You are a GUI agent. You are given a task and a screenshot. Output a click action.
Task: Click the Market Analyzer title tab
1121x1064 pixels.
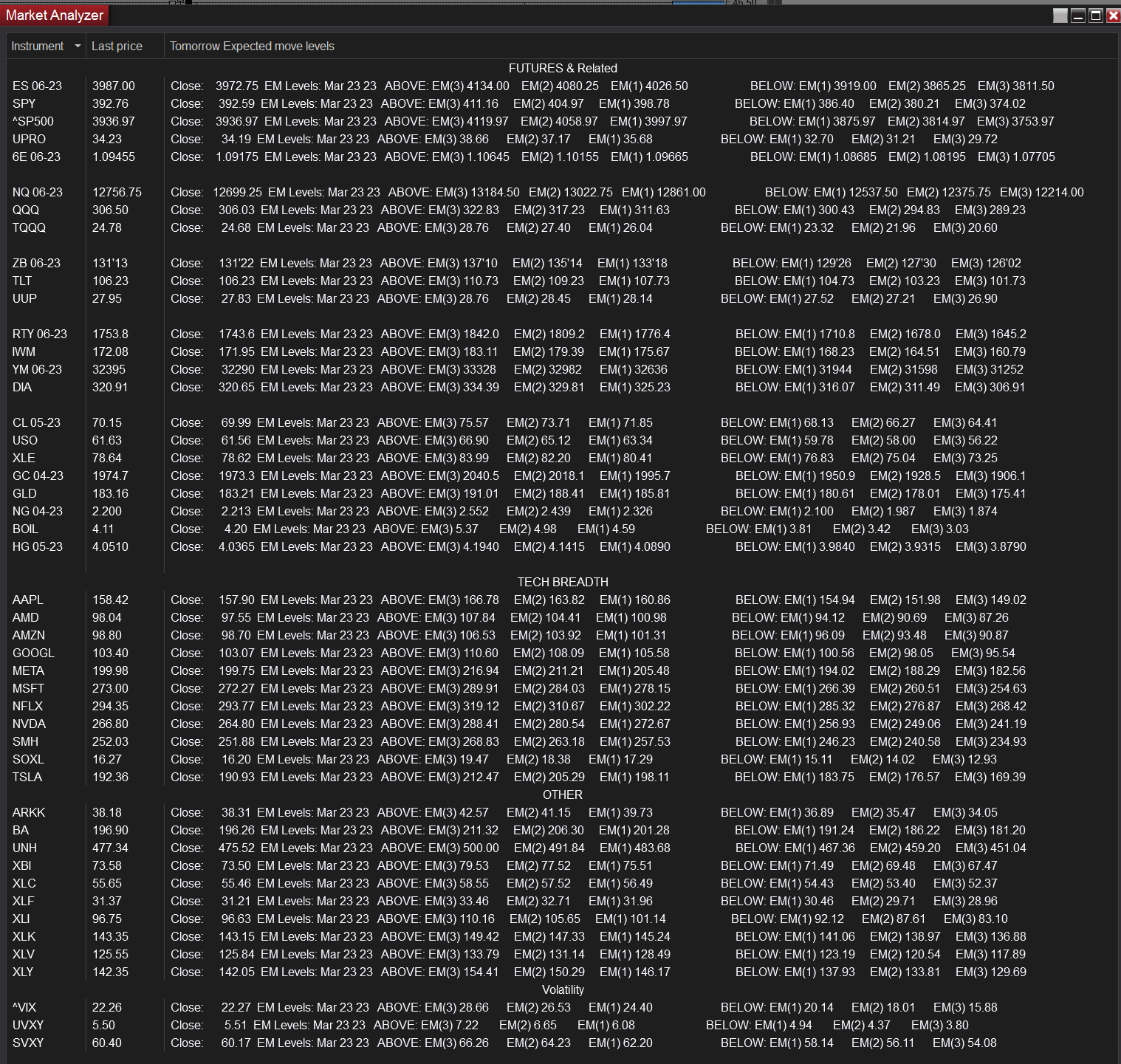click(55, 15)
